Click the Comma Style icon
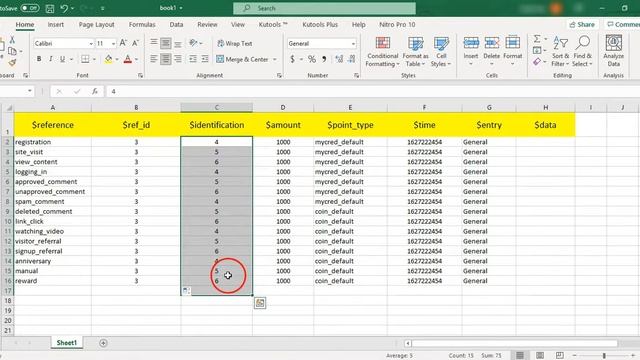640x360 pixels. [324, 60]
